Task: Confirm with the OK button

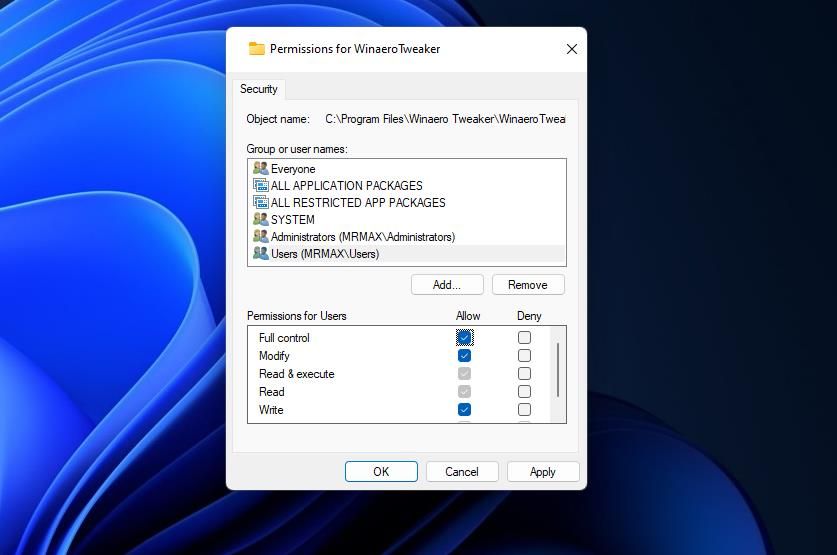Action: [x=381, y=472]
